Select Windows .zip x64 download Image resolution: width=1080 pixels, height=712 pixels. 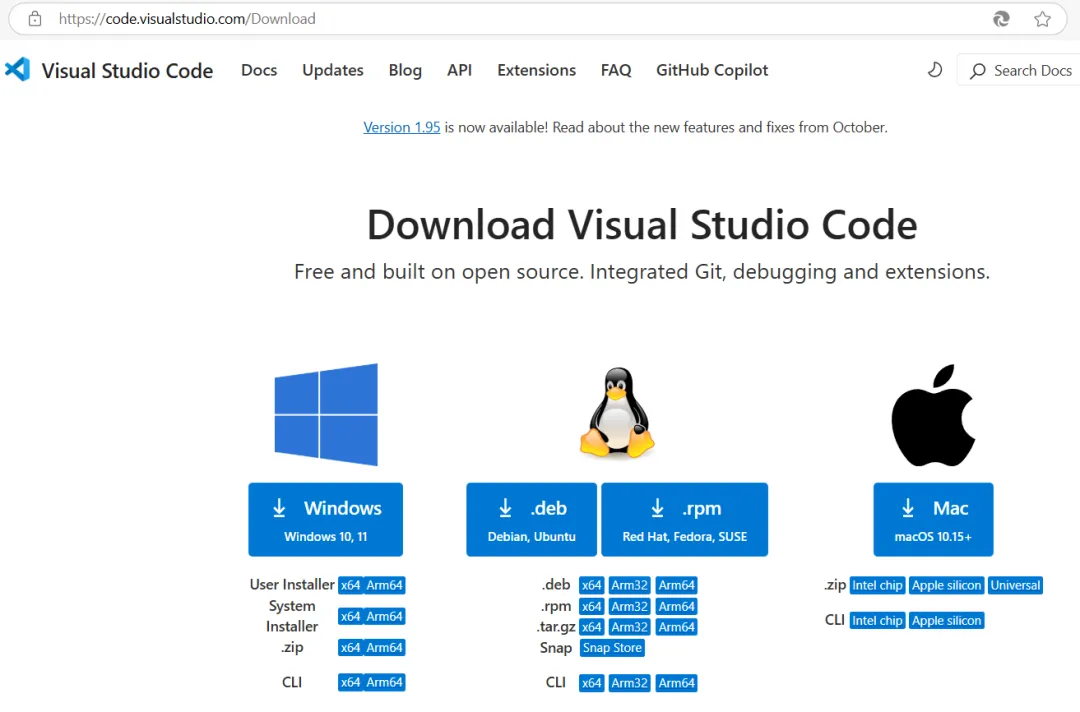pos(351,647)
